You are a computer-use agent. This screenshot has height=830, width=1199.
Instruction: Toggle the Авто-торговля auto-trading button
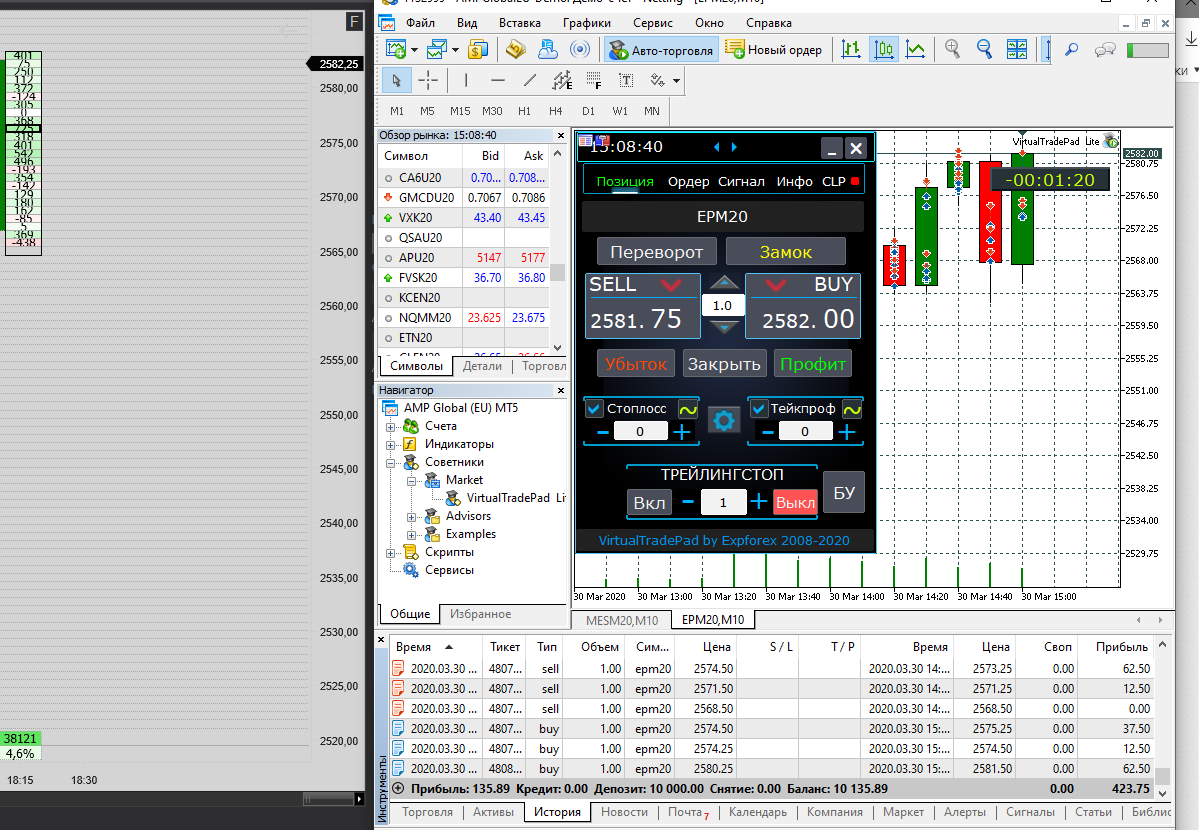[x=661, y=50]
